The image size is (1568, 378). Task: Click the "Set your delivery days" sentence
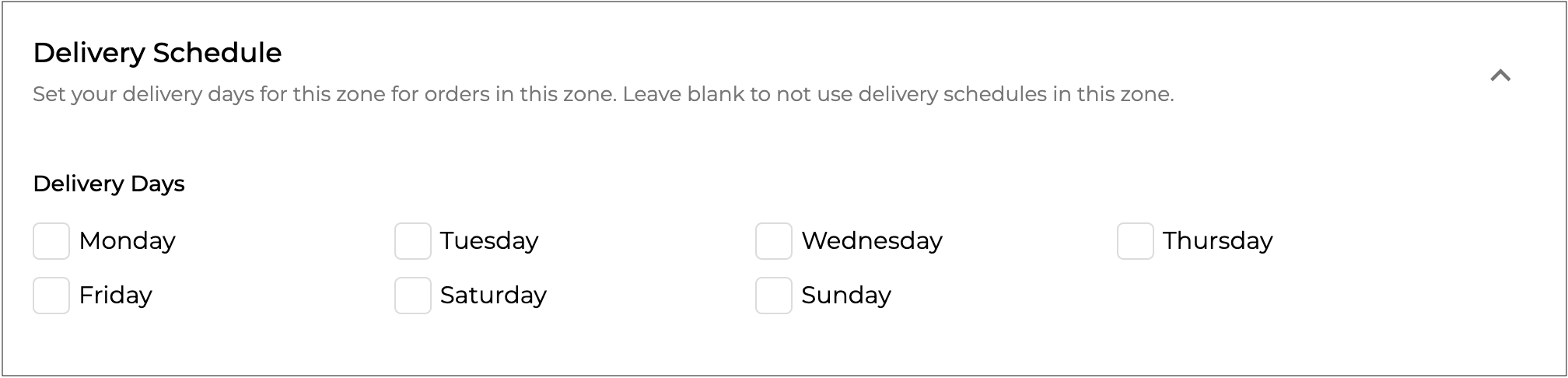click(x=324, y=95)
